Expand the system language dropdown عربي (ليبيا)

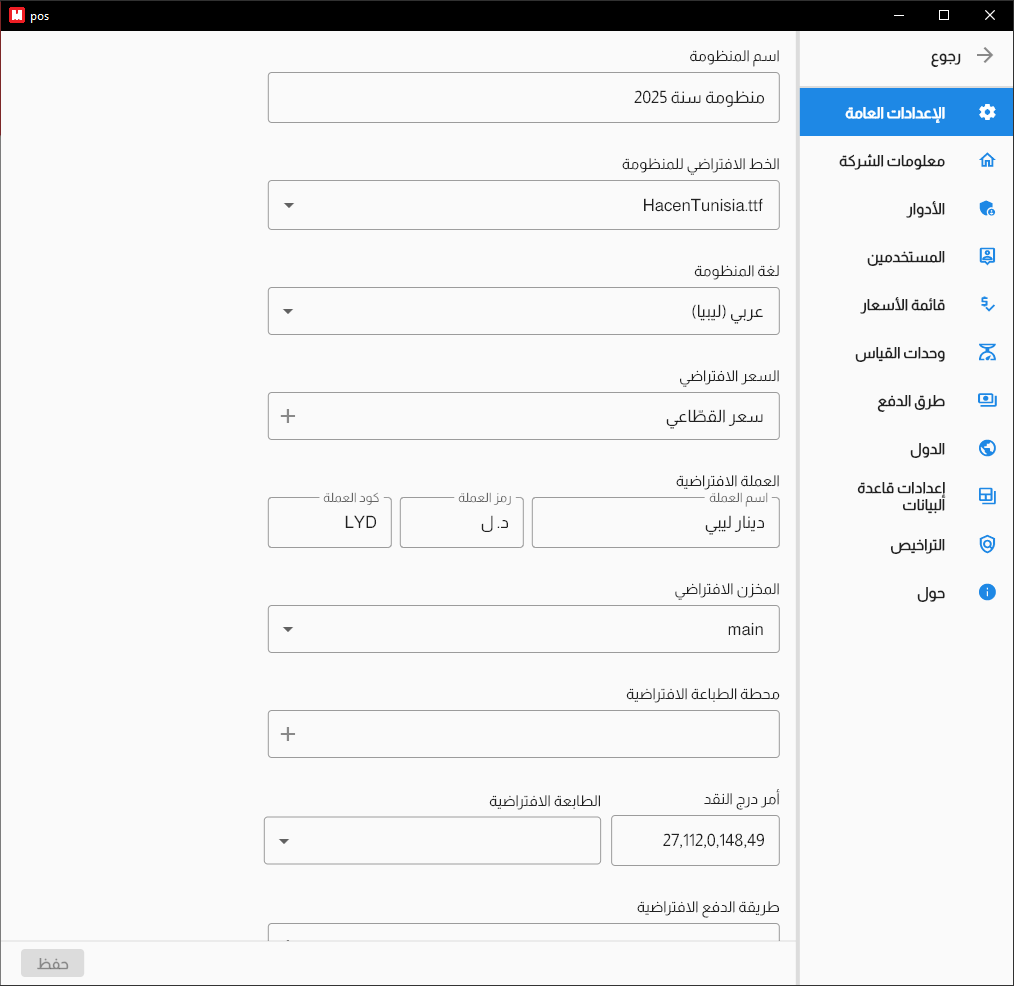tap(290, 311)
